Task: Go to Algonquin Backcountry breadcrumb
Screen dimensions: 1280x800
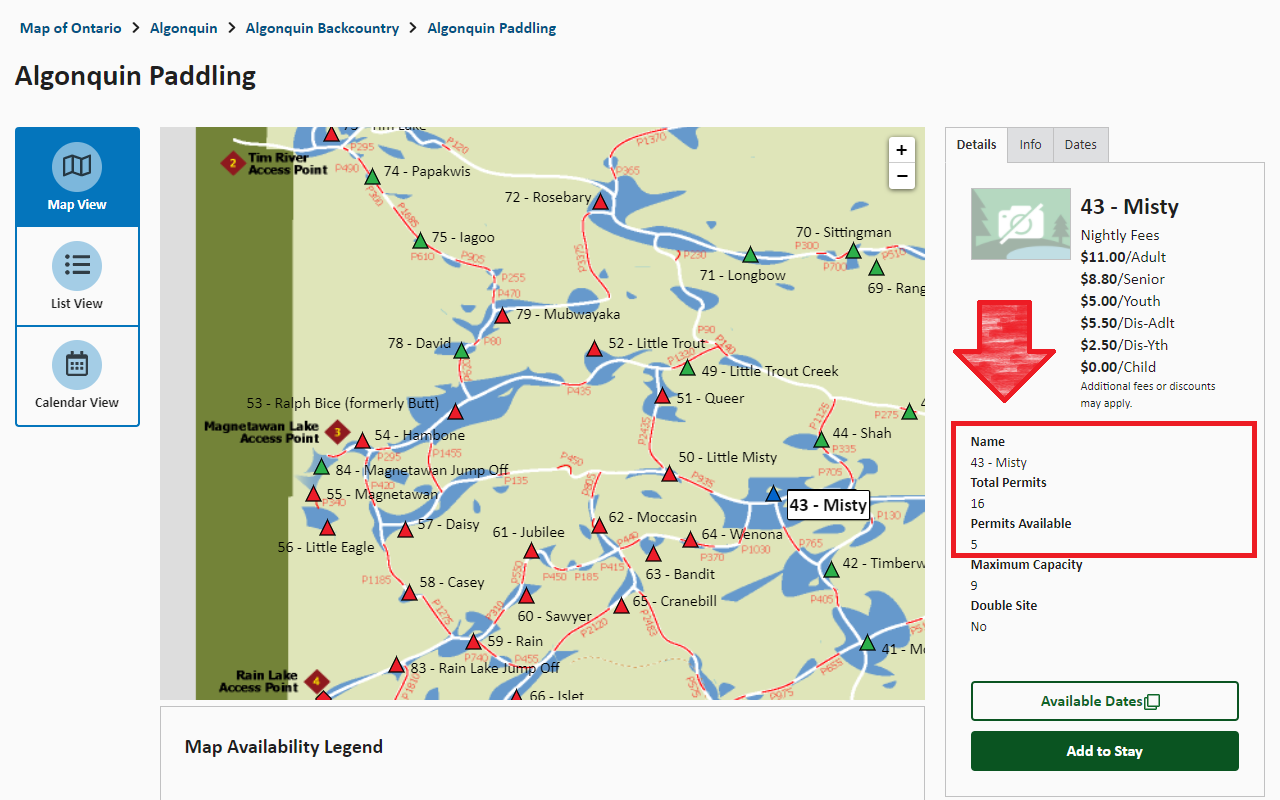Action: (x=322, y=28)
